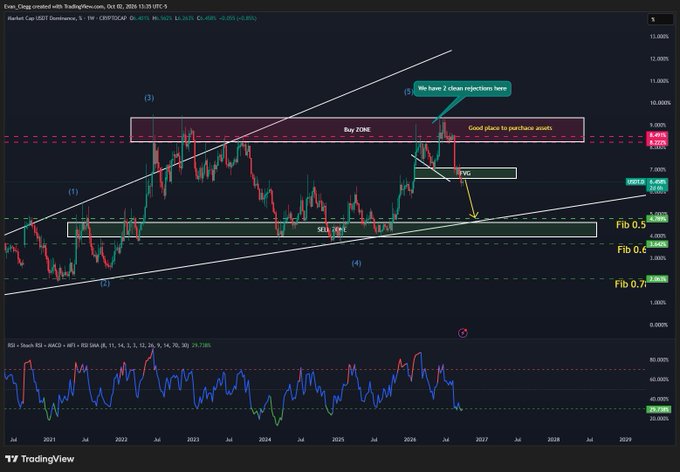Click the SELL ZONE rectangle label
Screen dimensions: 680x472
(332, 229)
